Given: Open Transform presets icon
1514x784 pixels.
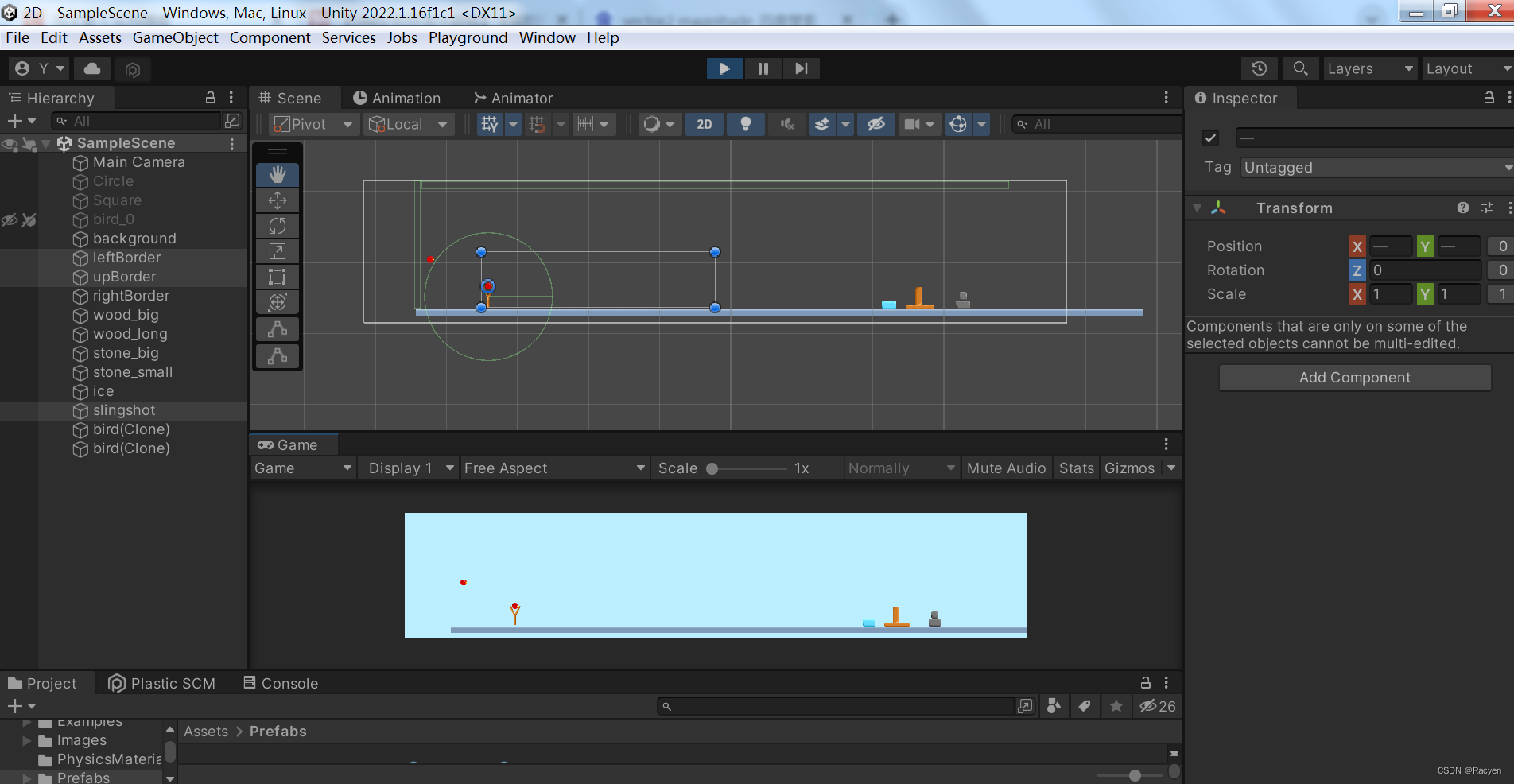Looking at the screenshot, I should [x=1487, y=208].
